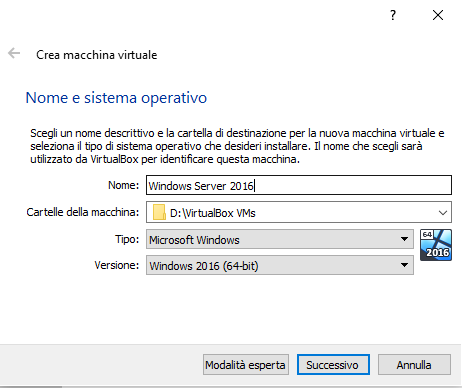Click the back arrow icon
The height and width of the screenshot is (388, 462).
coord(14,53)
